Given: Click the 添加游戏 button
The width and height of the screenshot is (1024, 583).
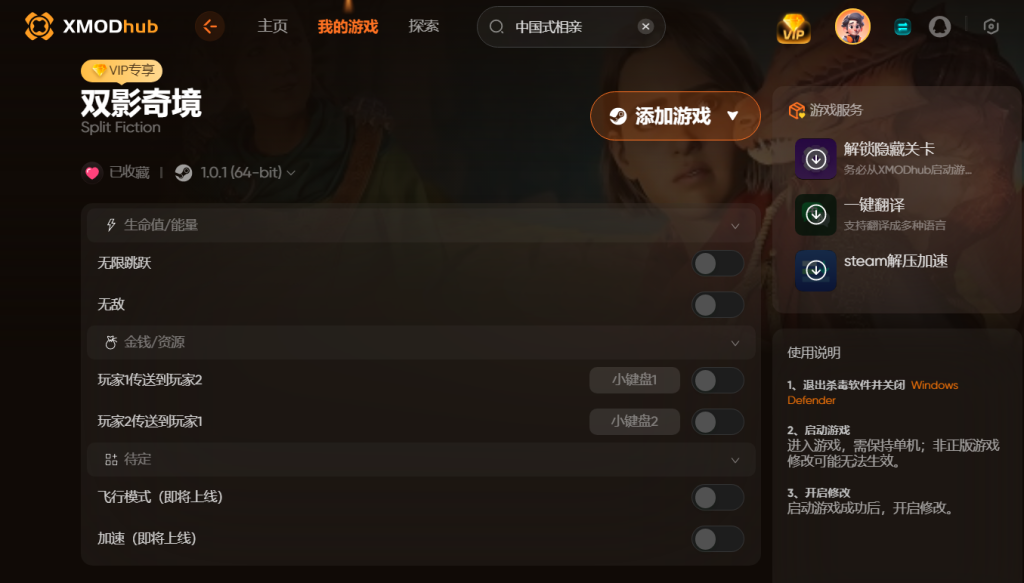Looking at the screenshot, I should 675,116.
